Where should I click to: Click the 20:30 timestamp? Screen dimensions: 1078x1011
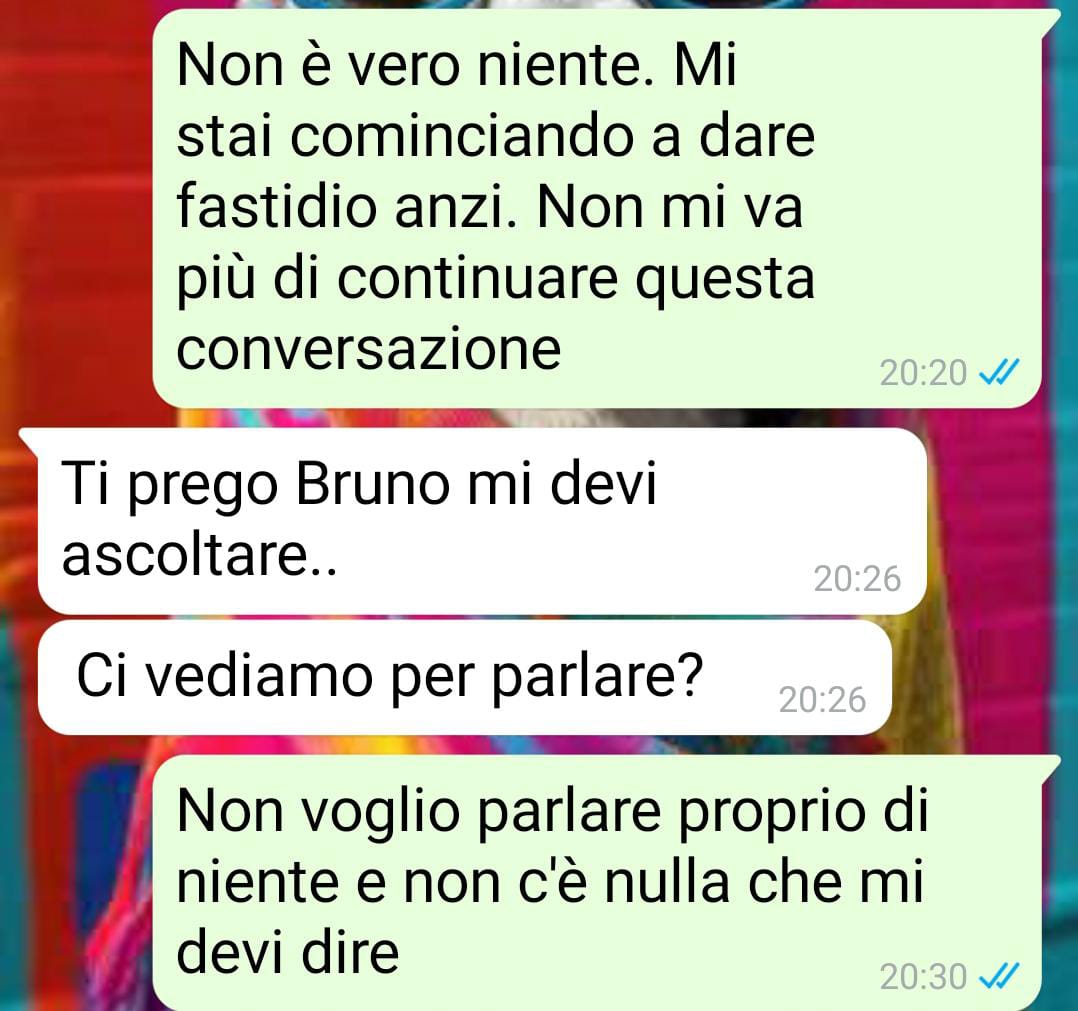(923, 977)
